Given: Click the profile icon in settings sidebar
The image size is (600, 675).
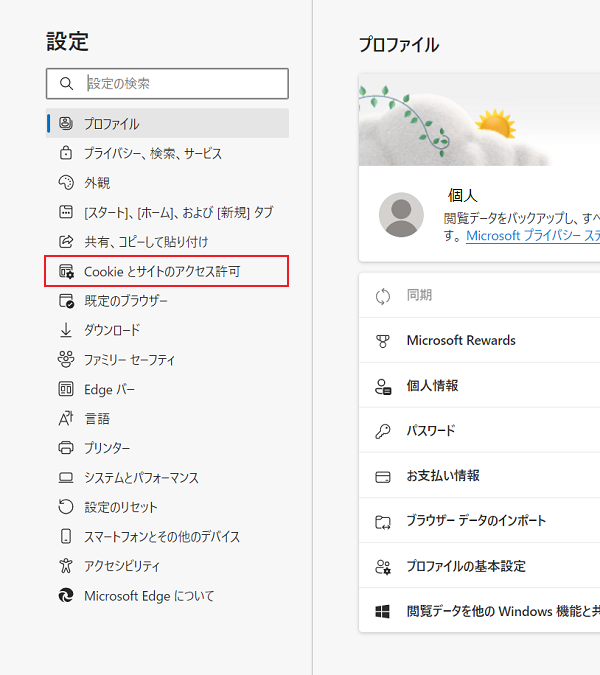Looking at the screenshot, I should [x=67, y=124].
